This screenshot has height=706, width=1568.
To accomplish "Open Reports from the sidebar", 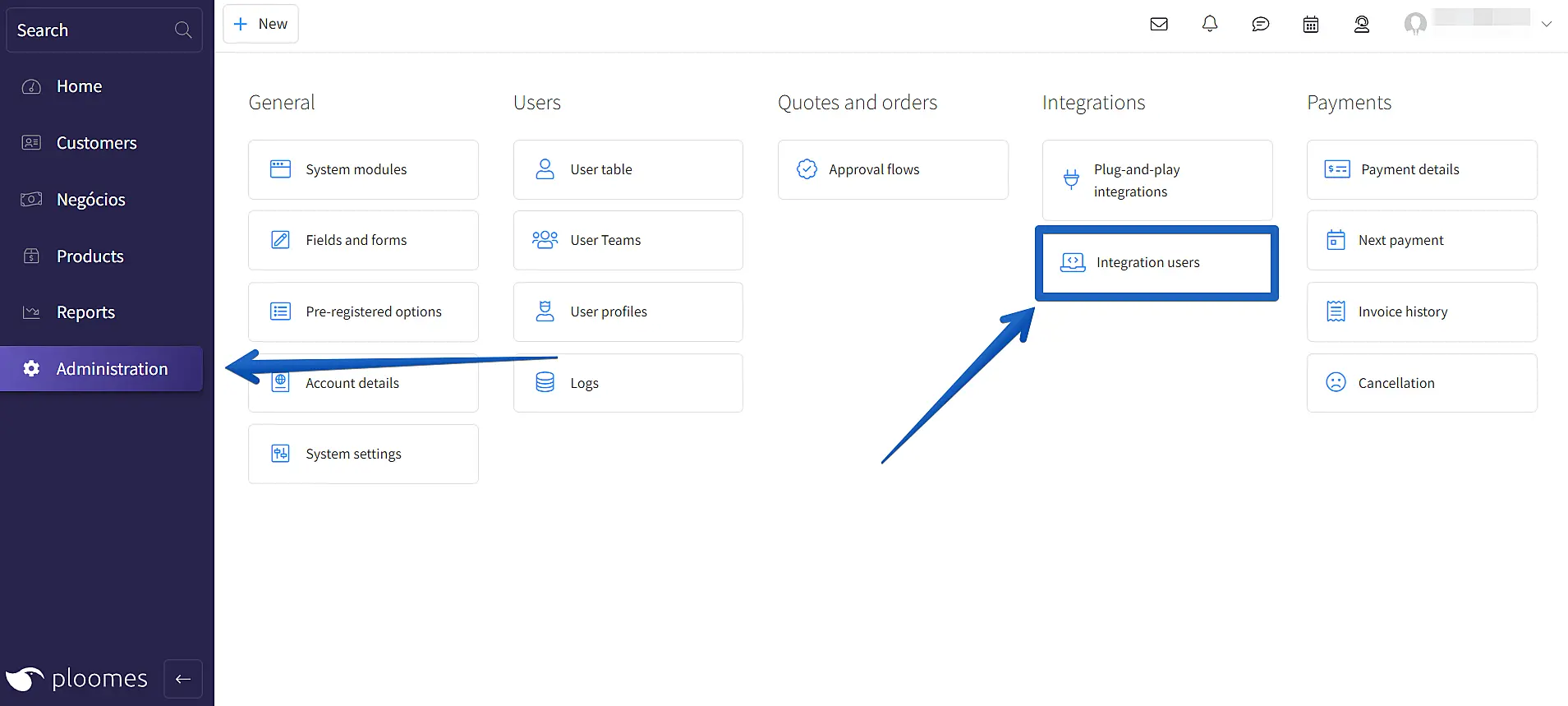I will (x=85, y=312).
